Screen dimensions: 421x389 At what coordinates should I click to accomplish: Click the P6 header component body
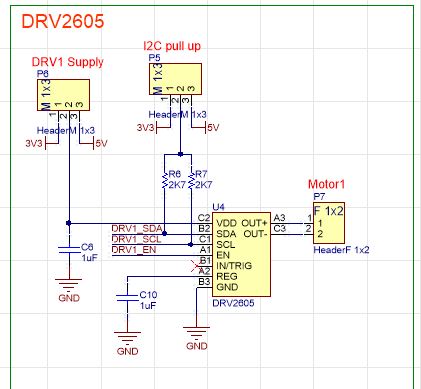pos(63,95)
